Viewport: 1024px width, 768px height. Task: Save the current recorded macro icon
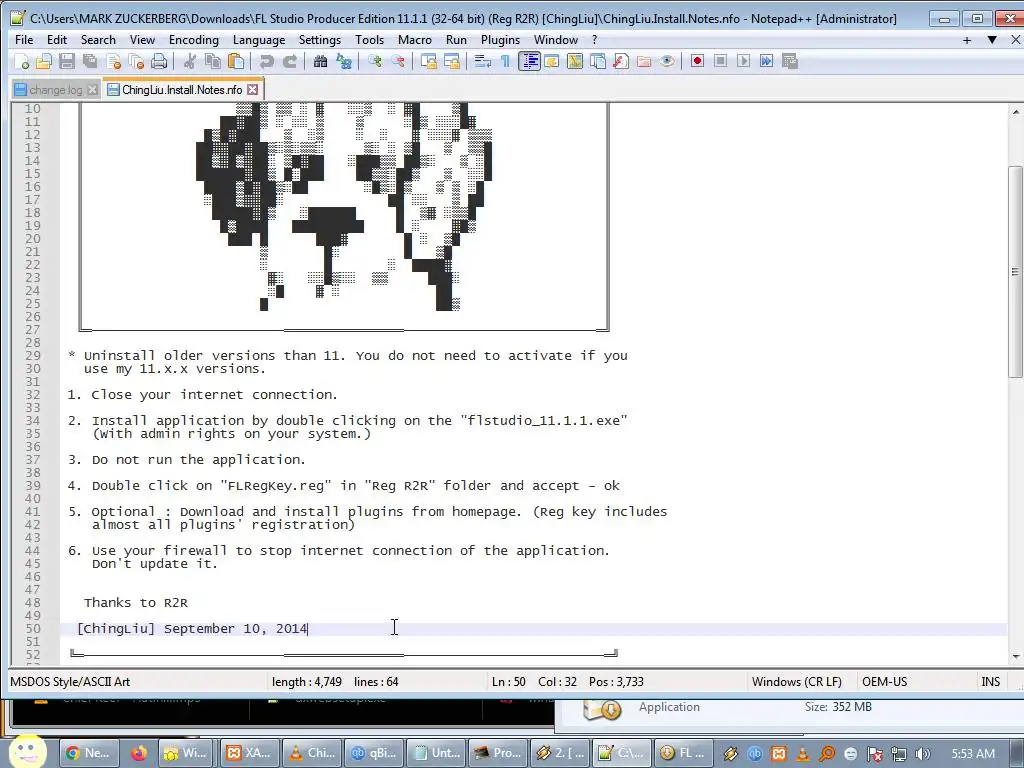click(790, 61)
